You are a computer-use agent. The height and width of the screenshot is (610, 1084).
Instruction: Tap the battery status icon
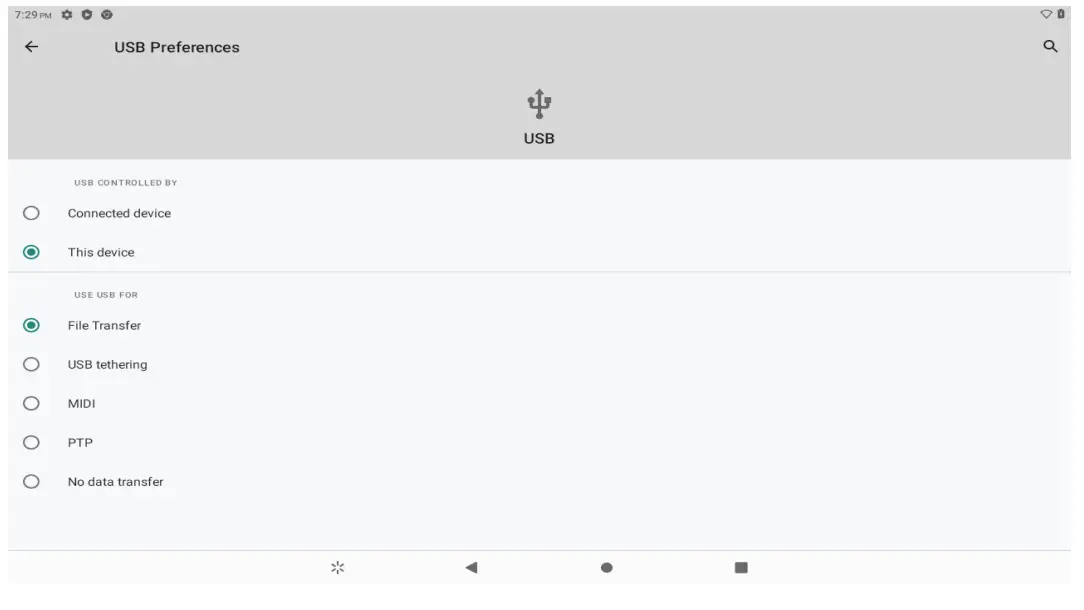pos(1061,15)
